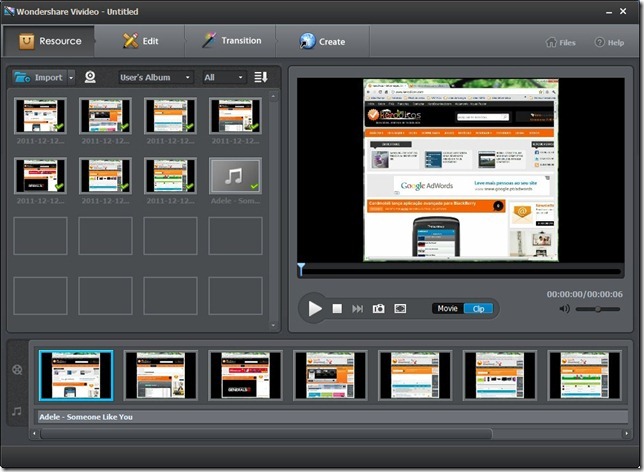The width and height of the screenshot is (644, 472).
Task: Click the sort order icon
Action: 260,77
